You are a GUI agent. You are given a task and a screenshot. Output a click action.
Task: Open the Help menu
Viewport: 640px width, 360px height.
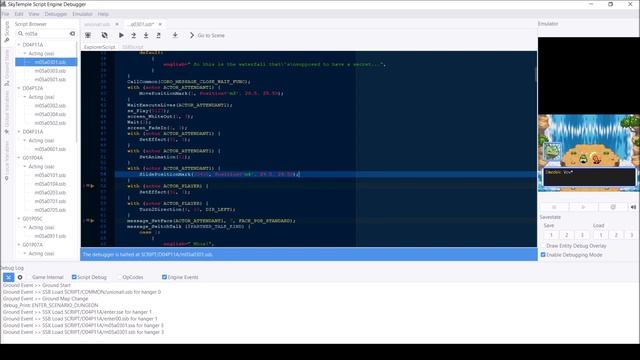(x=103, y=14)
